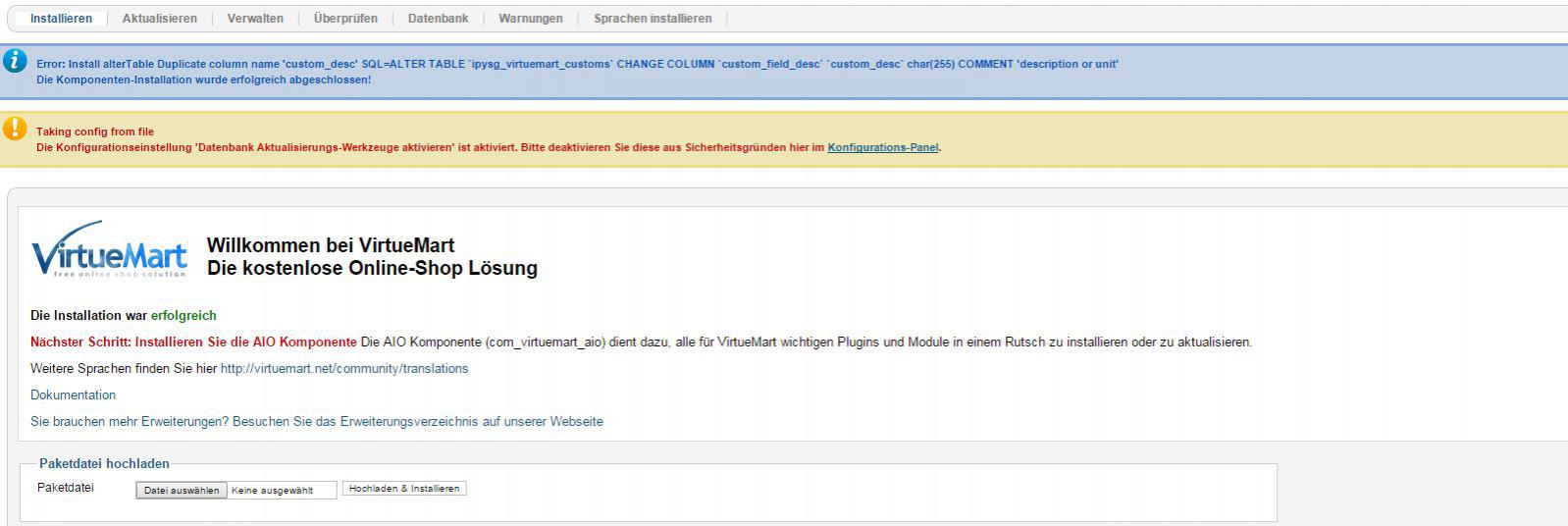The width and height of the screenshot is (1568, 526).
Task: Switch to the Installieren tab
Action: [61, 19]
